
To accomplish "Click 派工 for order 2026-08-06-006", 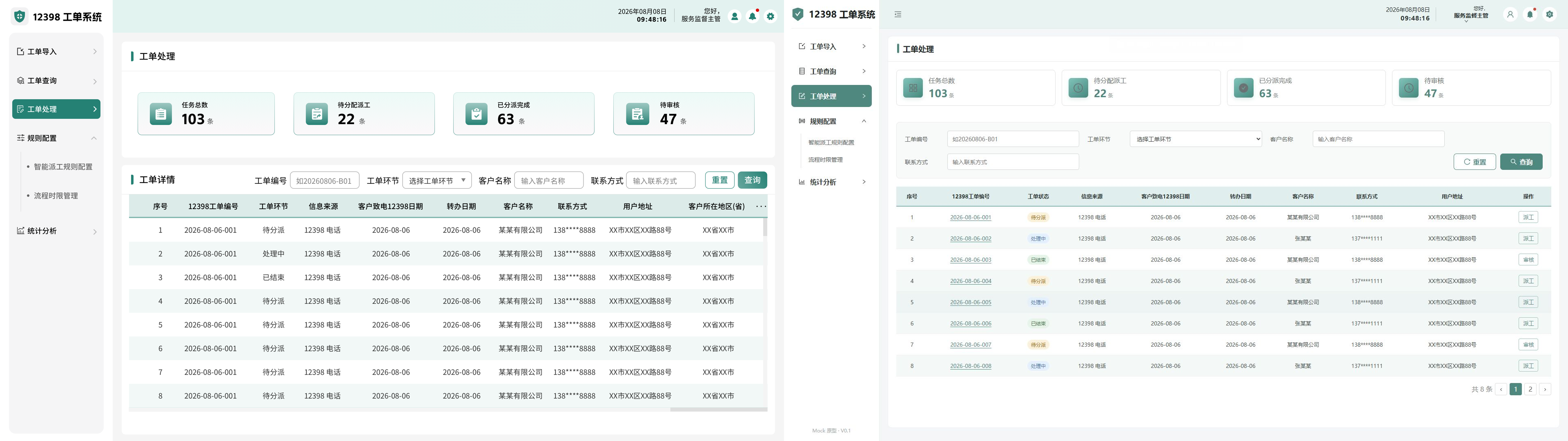I will pos(1528,323).
